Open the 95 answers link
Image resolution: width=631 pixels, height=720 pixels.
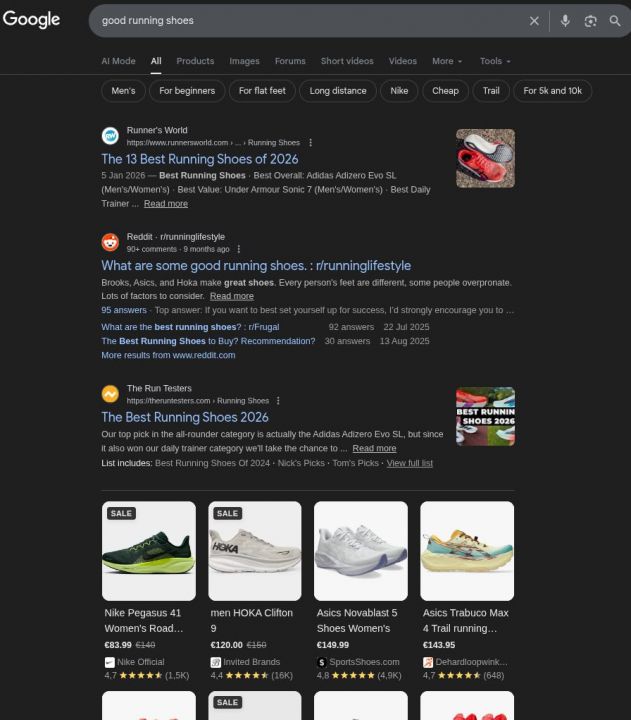point(124,310)
